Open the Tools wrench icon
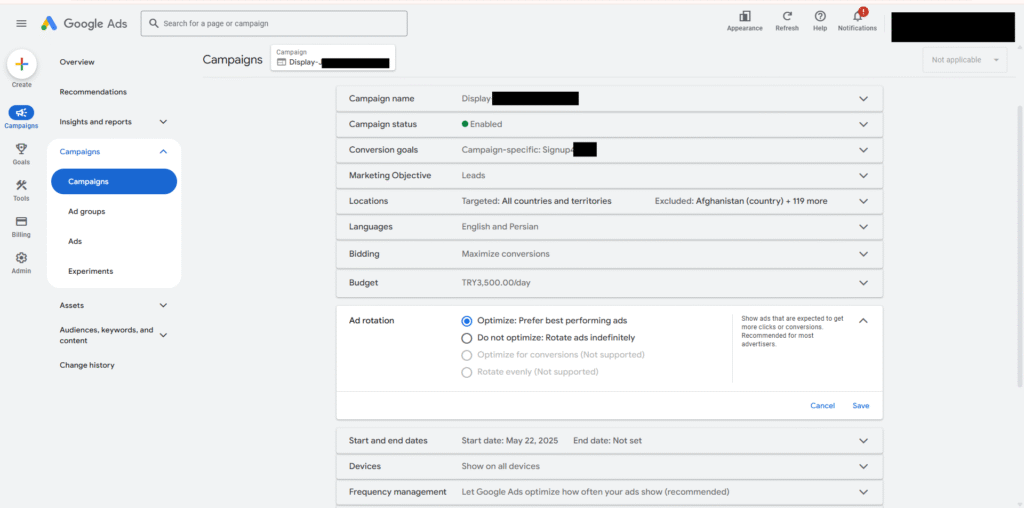The height and width of the screenshot is (508, 1024). (21, 185)
